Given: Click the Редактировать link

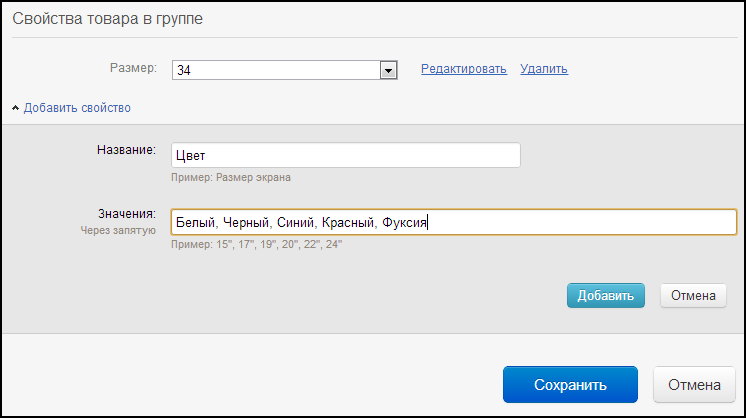Looking at the screenshot, I should point(463,69).
